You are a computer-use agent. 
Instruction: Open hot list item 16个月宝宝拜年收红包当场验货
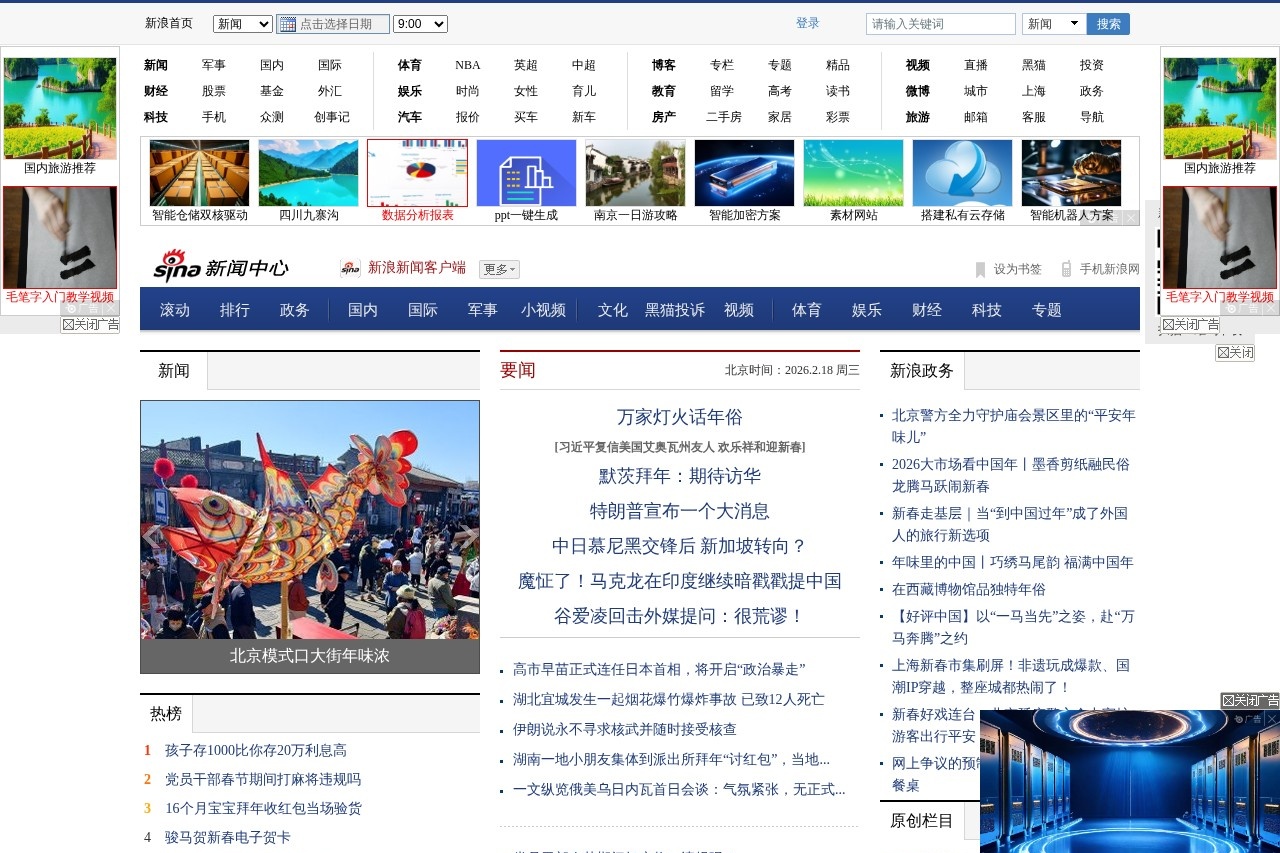coord(264,808)
